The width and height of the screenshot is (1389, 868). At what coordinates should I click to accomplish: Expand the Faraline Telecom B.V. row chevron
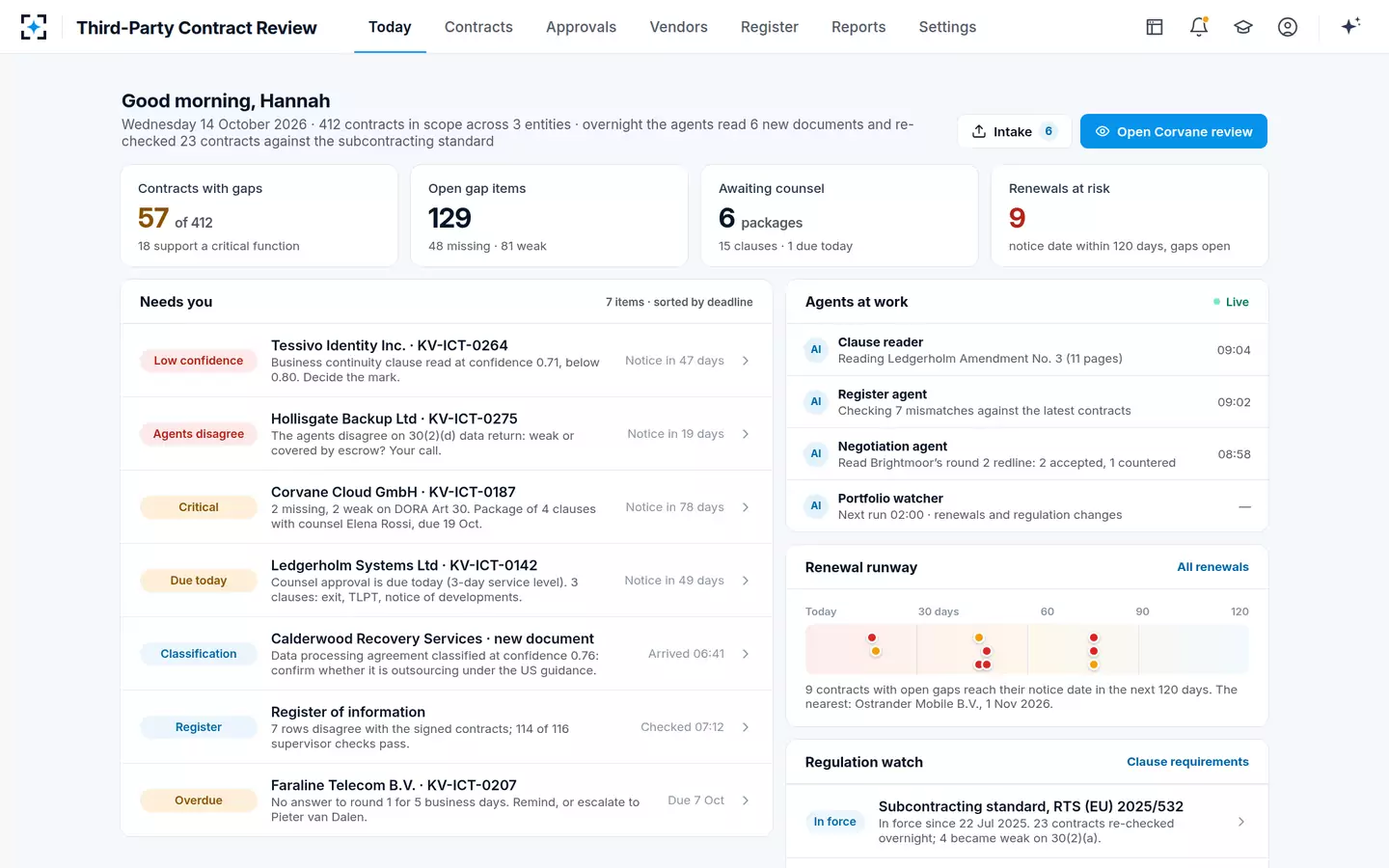click(x=746, y=800)
